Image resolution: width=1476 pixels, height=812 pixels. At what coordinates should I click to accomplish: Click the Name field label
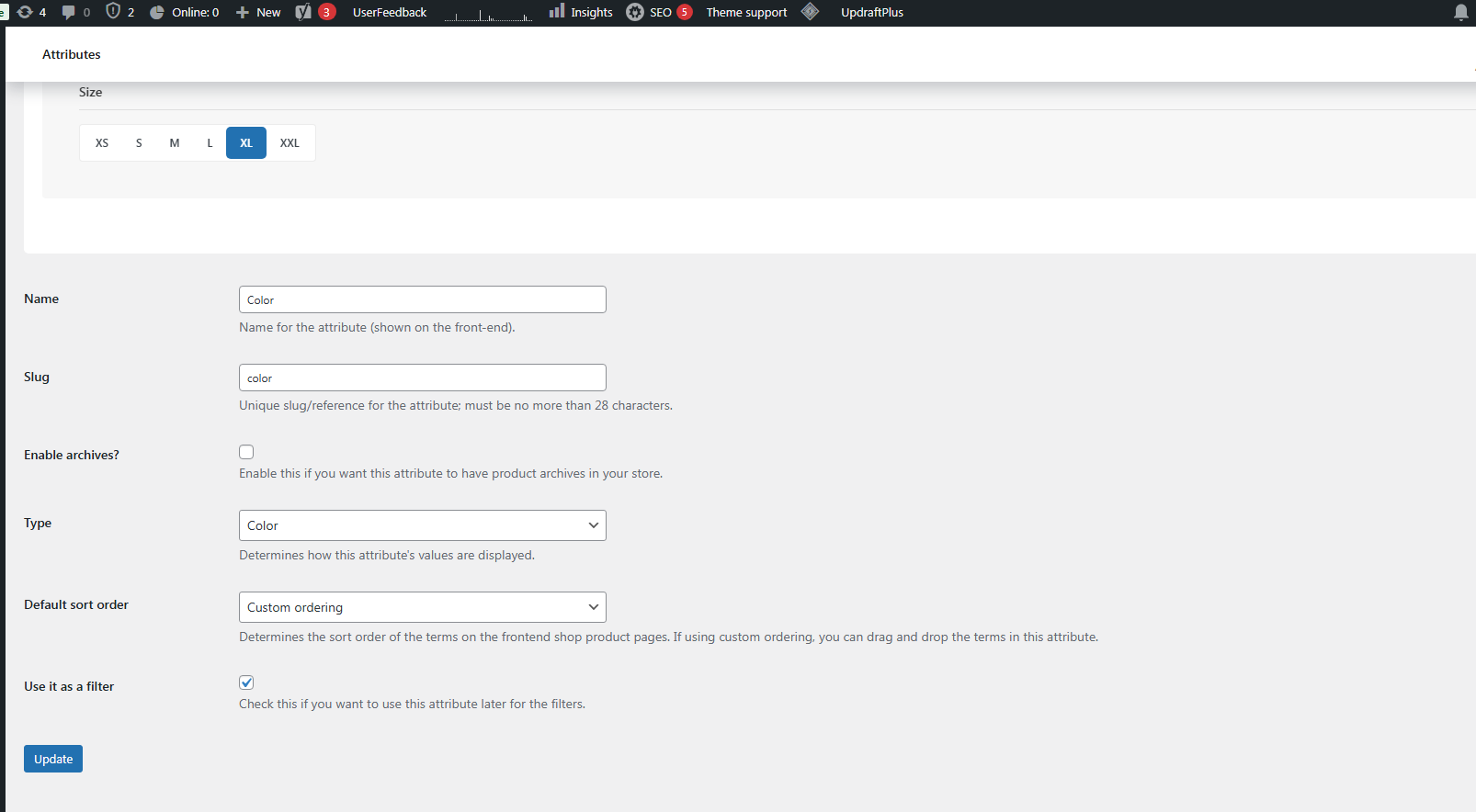tap(41, 299)
